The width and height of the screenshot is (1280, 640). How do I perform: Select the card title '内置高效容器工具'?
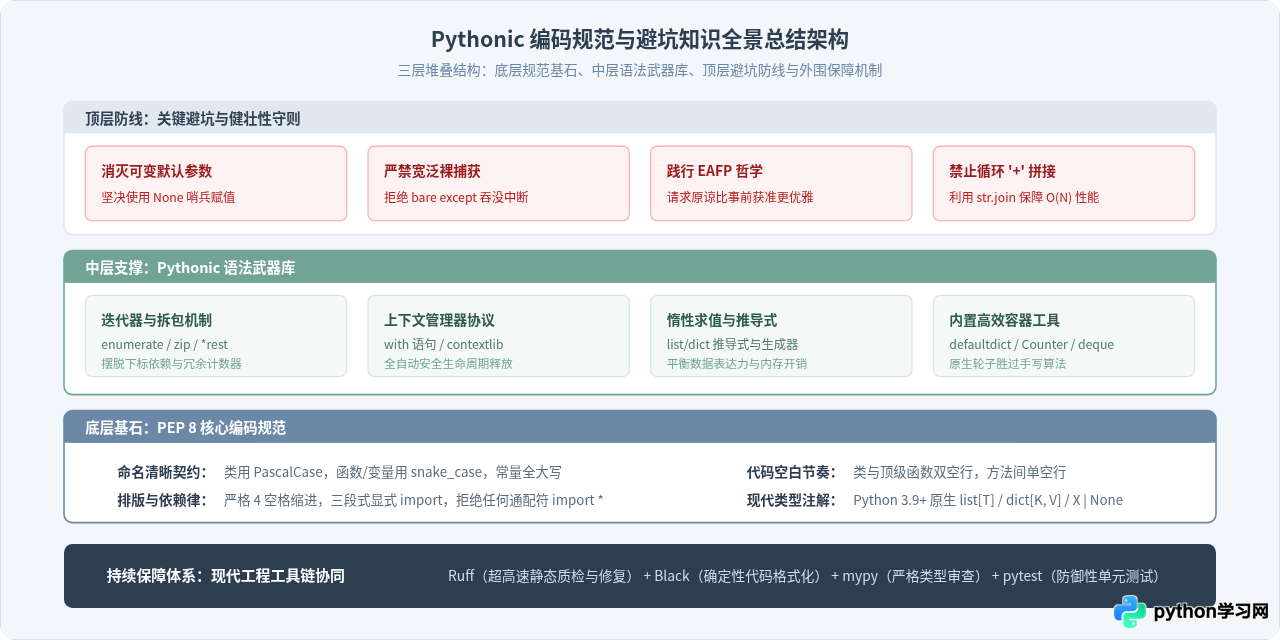1005,320
